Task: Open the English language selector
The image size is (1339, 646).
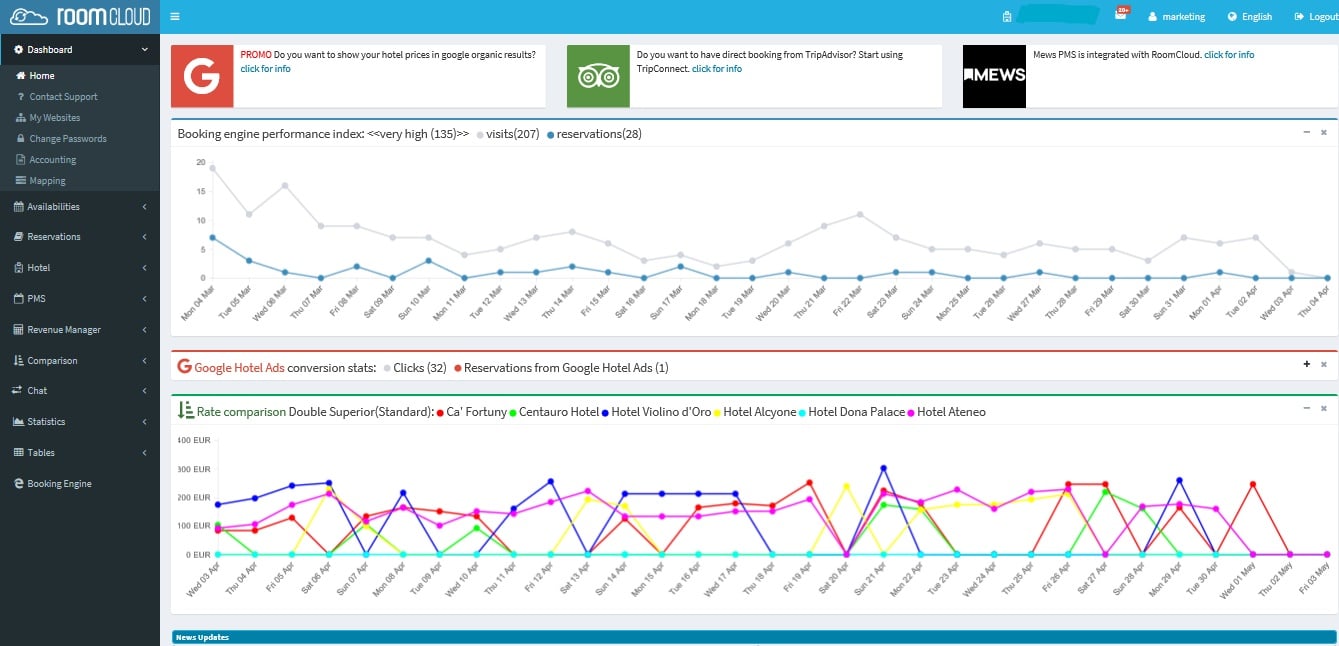Action: [x=1249, y=16]
